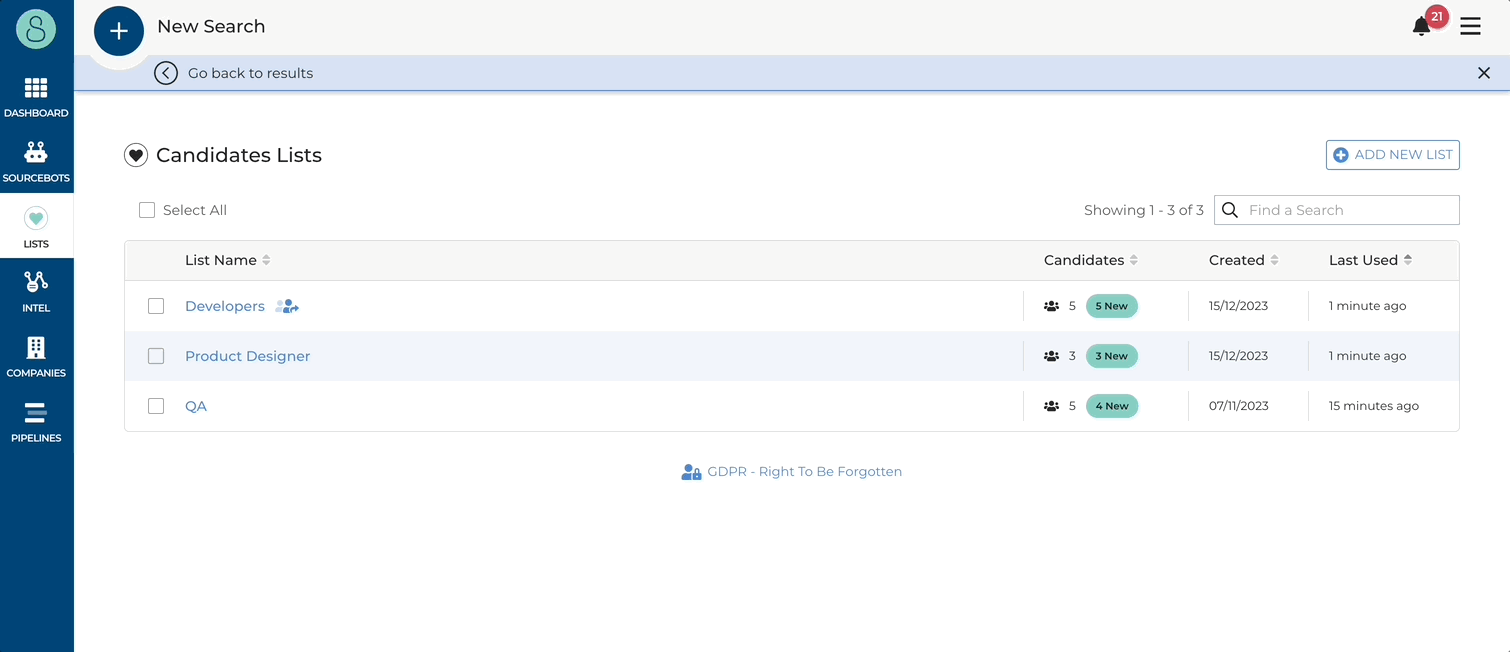1510x652 pixels.
Task: Select the Lists section in the sidebar
Action: 37,225
